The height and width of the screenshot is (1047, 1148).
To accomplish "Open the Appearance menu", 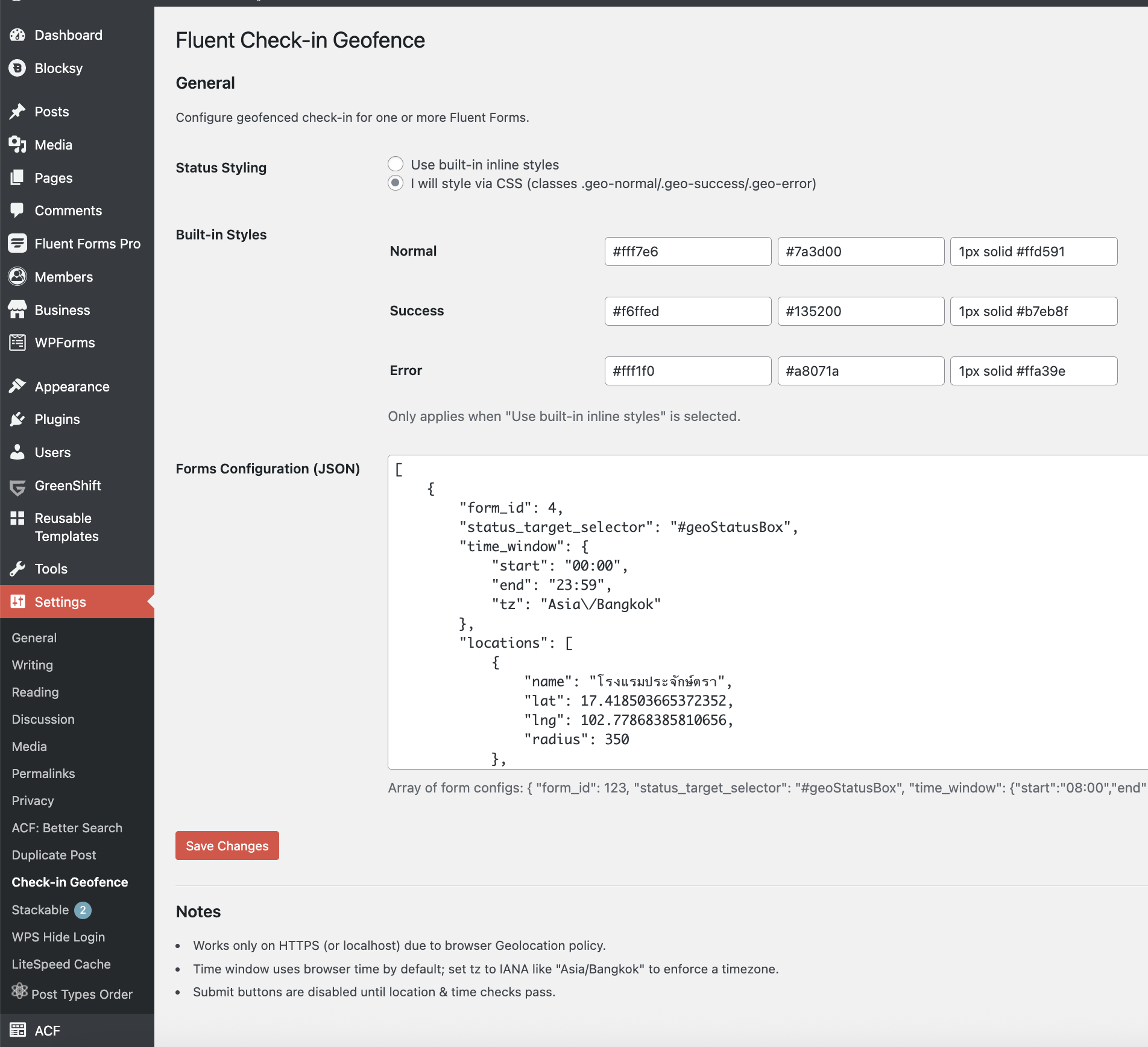I will click(x=72, y=387).
